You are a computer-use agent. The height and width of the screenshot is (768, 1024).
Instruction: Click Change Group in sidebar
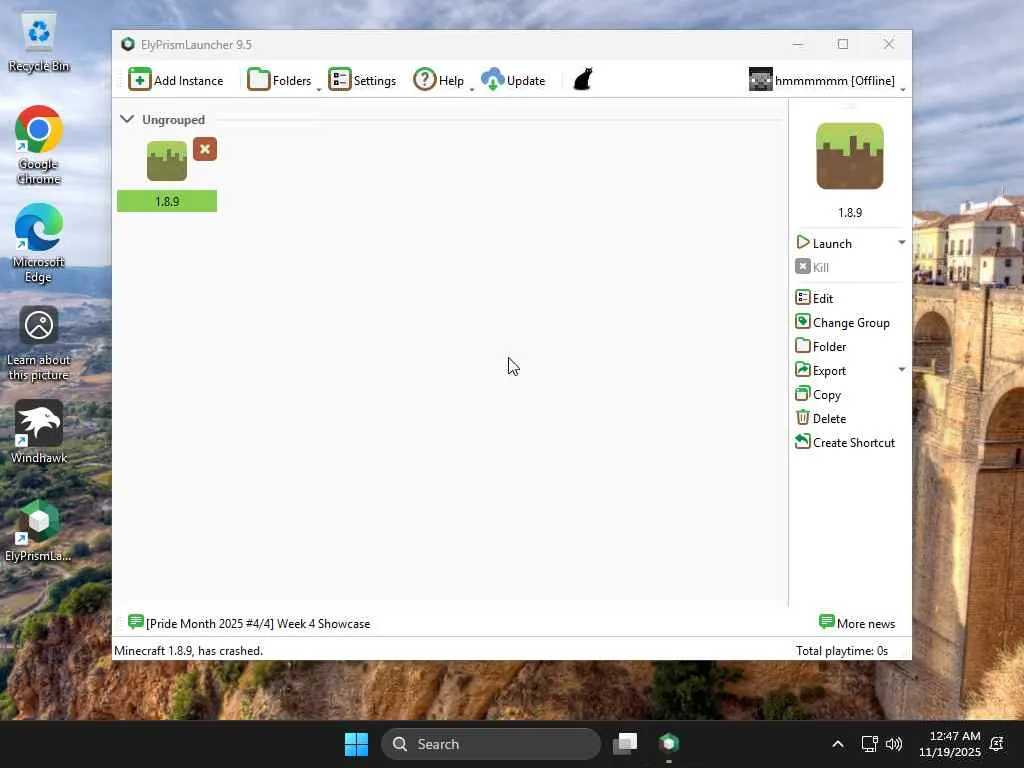point(842,322)
